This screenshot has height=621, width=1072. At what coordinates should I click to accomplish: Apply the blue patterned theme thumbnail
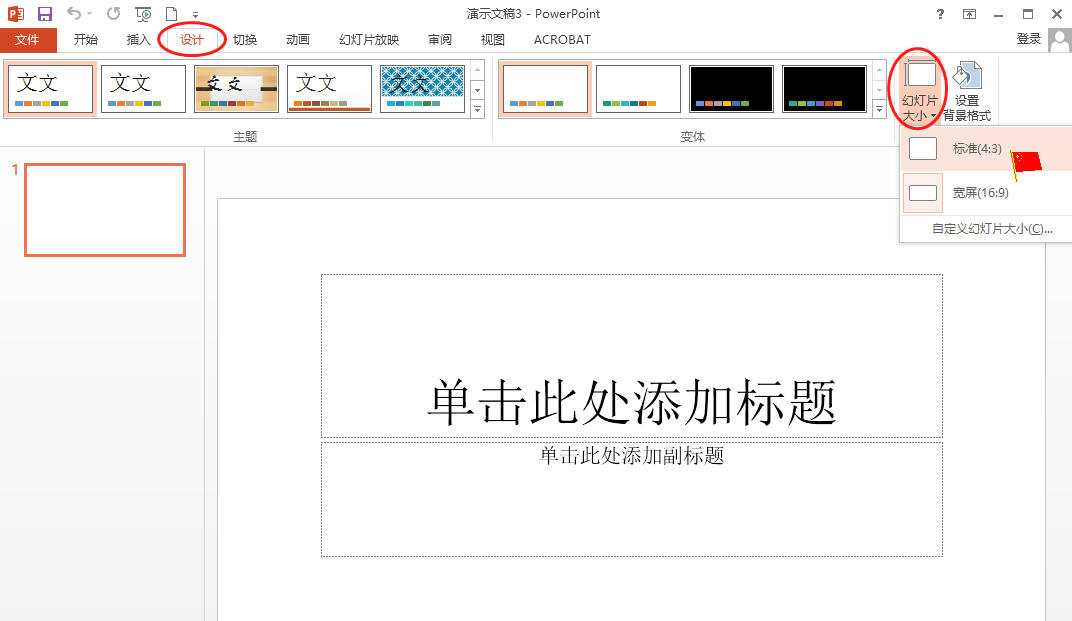pos(423,89)
